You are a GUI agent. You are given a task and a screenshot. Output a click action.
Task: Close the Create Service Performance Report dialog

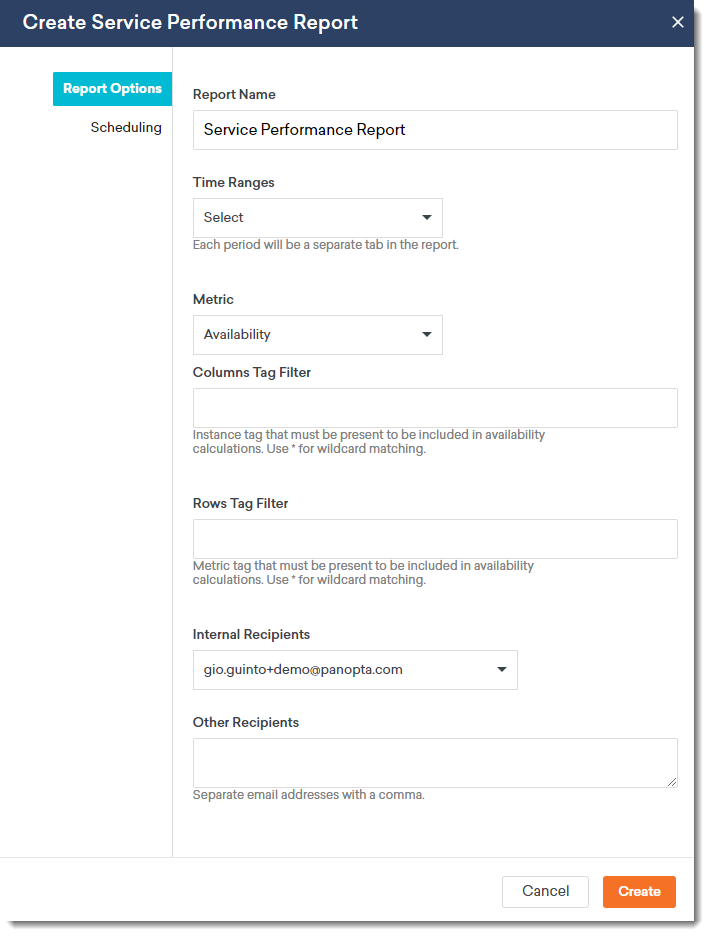tap(678, 22)
